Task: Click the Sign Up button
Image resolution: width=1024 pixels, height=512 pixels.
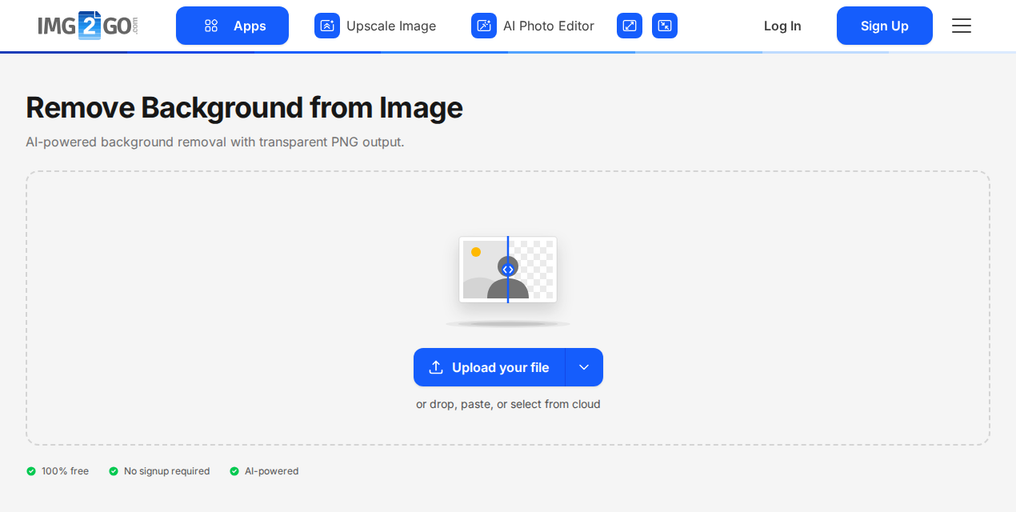Action: point(884,26)
